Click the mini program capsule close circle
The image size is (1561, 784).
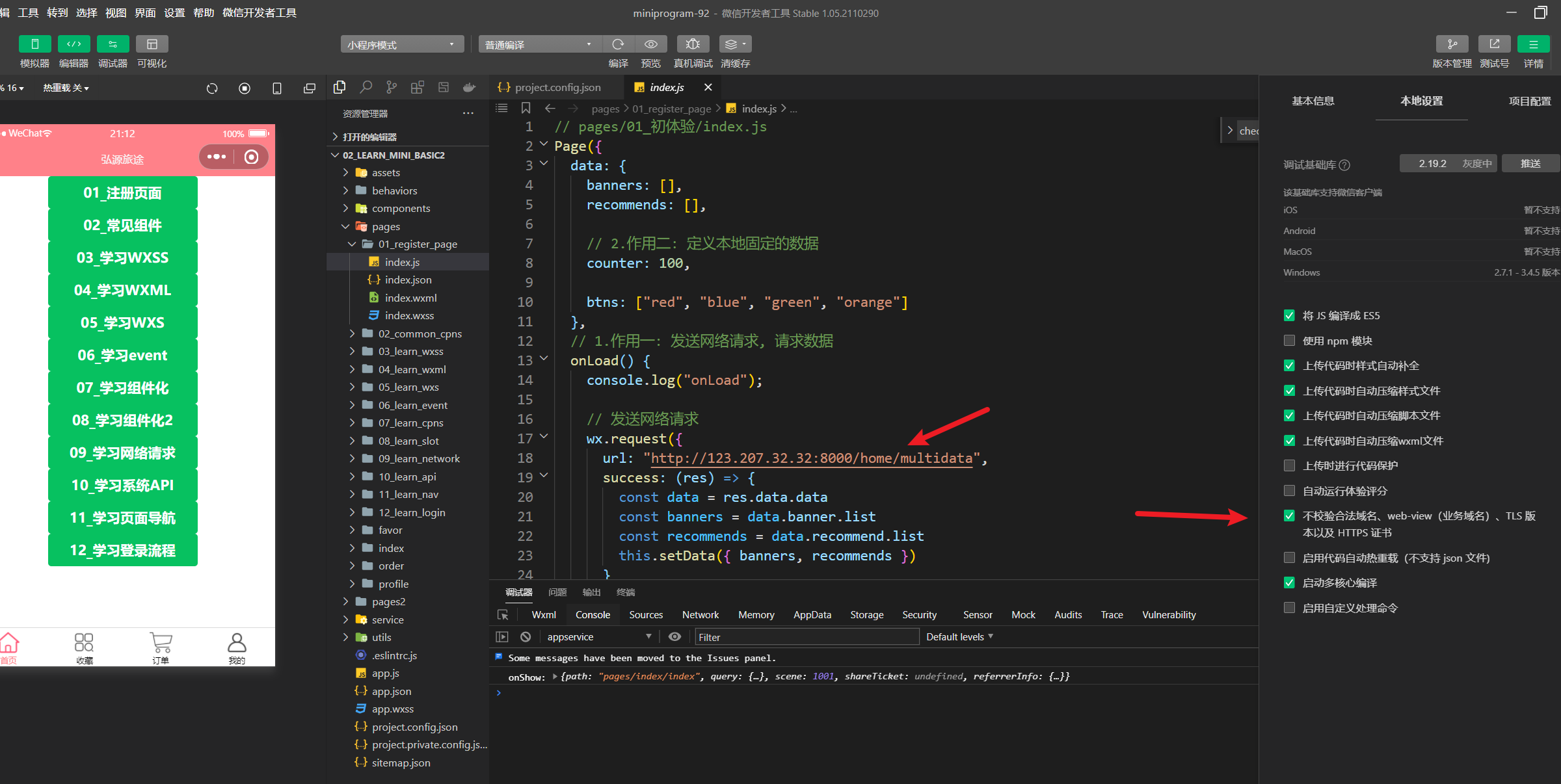point(251,157)
